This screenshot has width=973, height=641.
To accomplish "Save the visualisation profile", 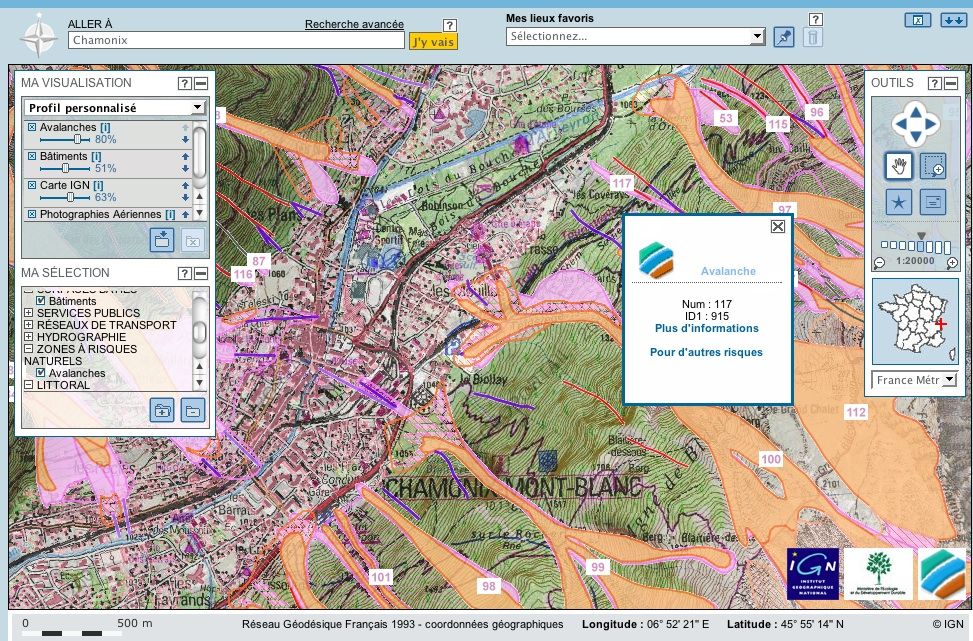I will [x=161, y=240].
